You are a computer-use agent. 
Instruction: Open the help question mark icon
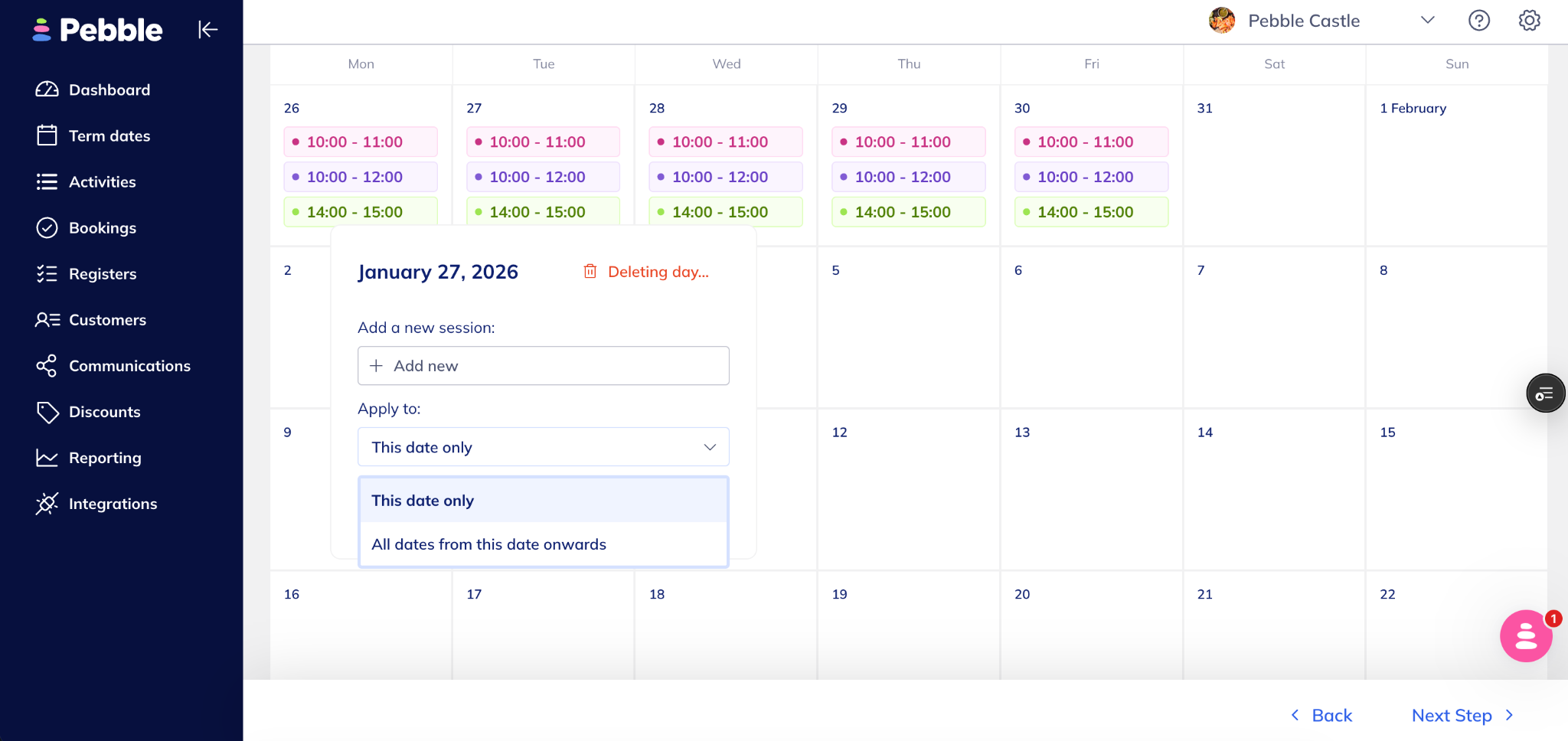[x=1478, y=21]
